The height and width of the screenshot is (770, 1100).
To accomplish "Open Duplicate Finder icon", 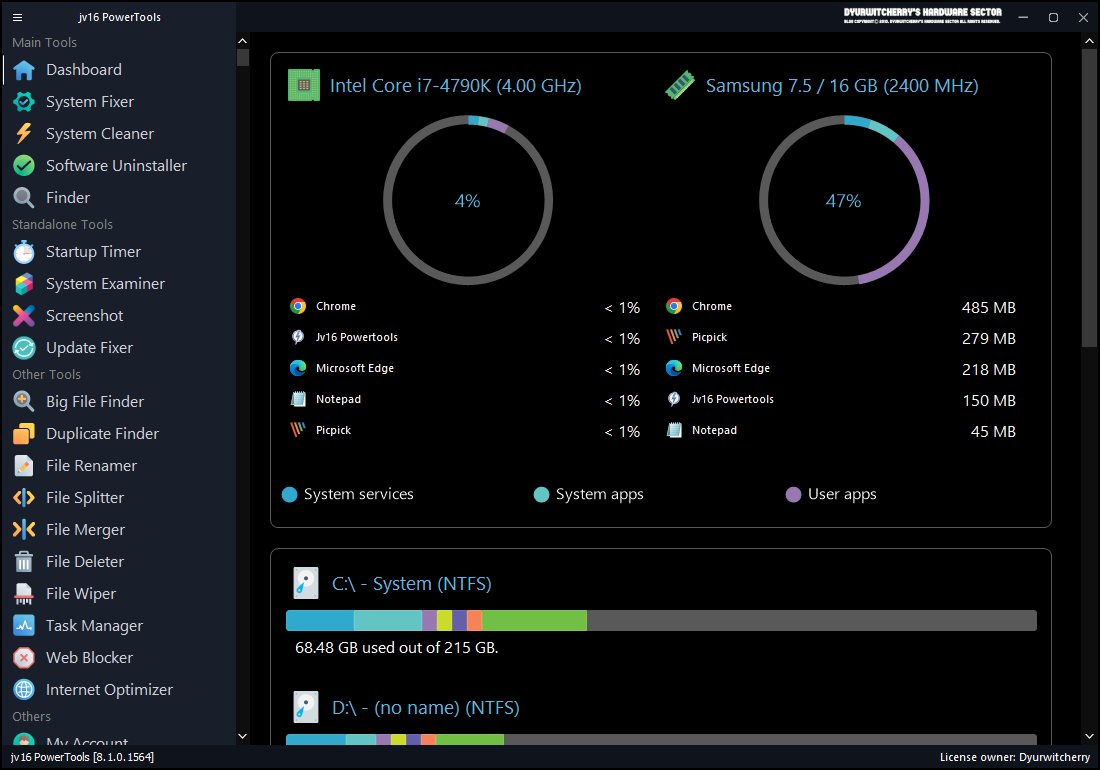I will click(24, 433).
